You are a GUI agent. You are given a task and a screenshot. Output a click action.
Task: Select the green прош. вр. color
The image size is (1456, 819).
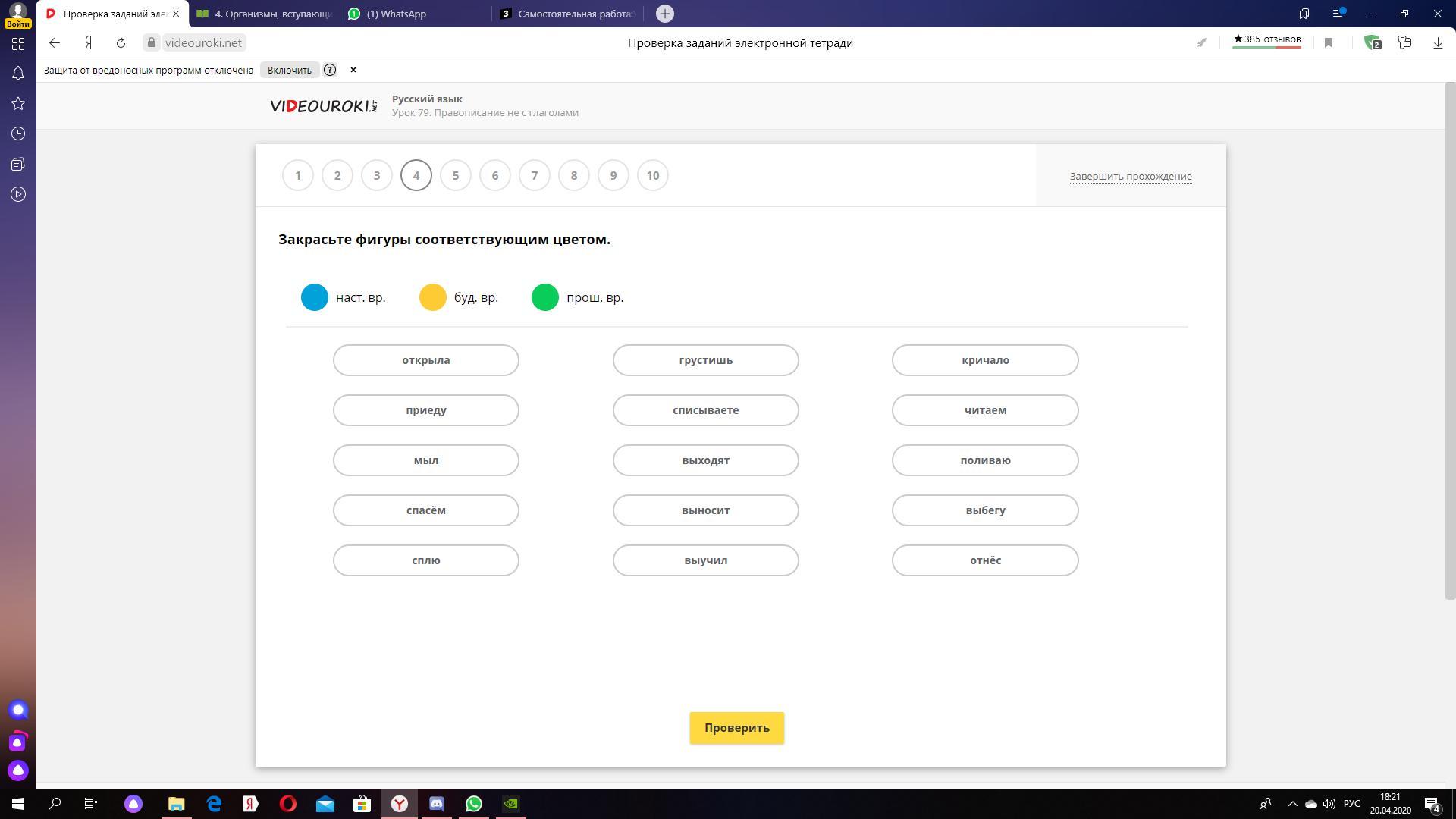pyautogui.click(x=545, y=297)
